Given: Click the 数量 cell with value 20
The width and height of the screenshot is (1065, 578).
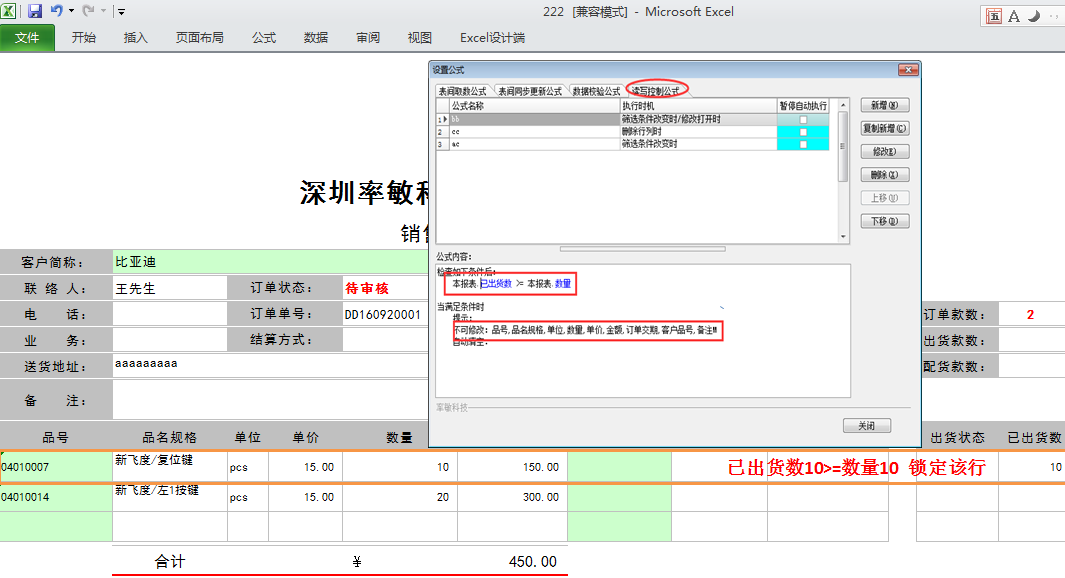Looking at the screenshot, I should point(400,497).
